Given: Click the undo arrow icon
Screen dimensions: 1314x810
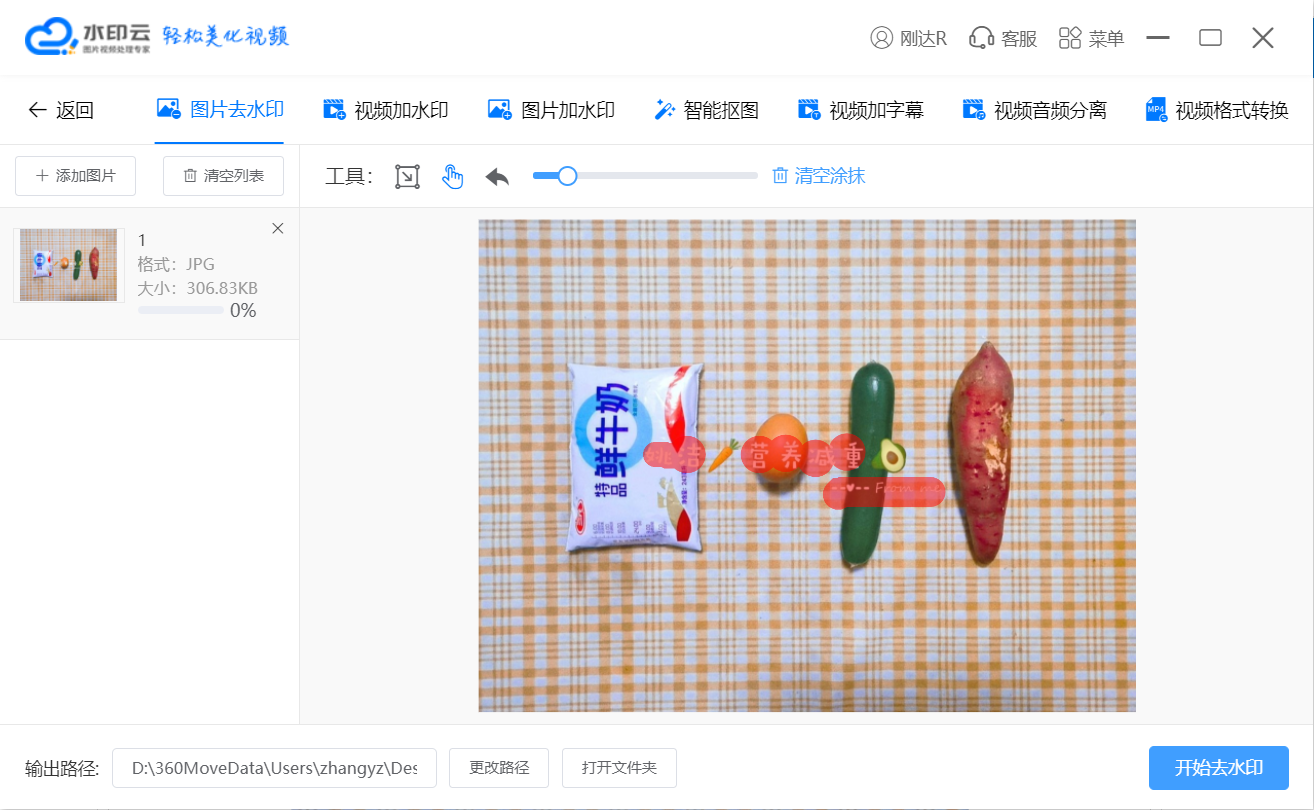Looking at the screenshot, I should point(497,177).
